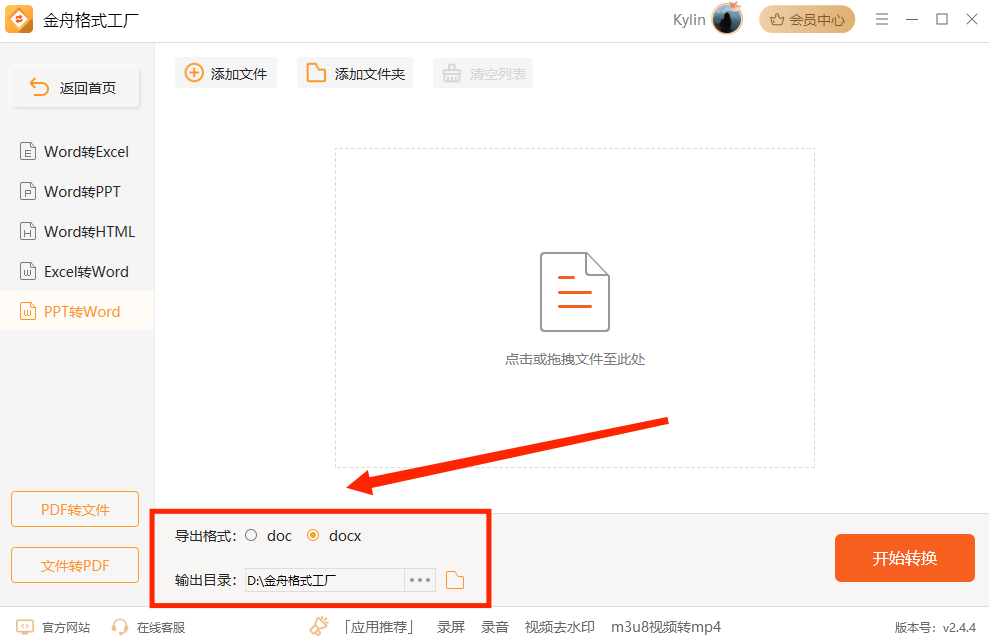
Task: Open the 会员中心 membership center
Action: tap(807, 20)
